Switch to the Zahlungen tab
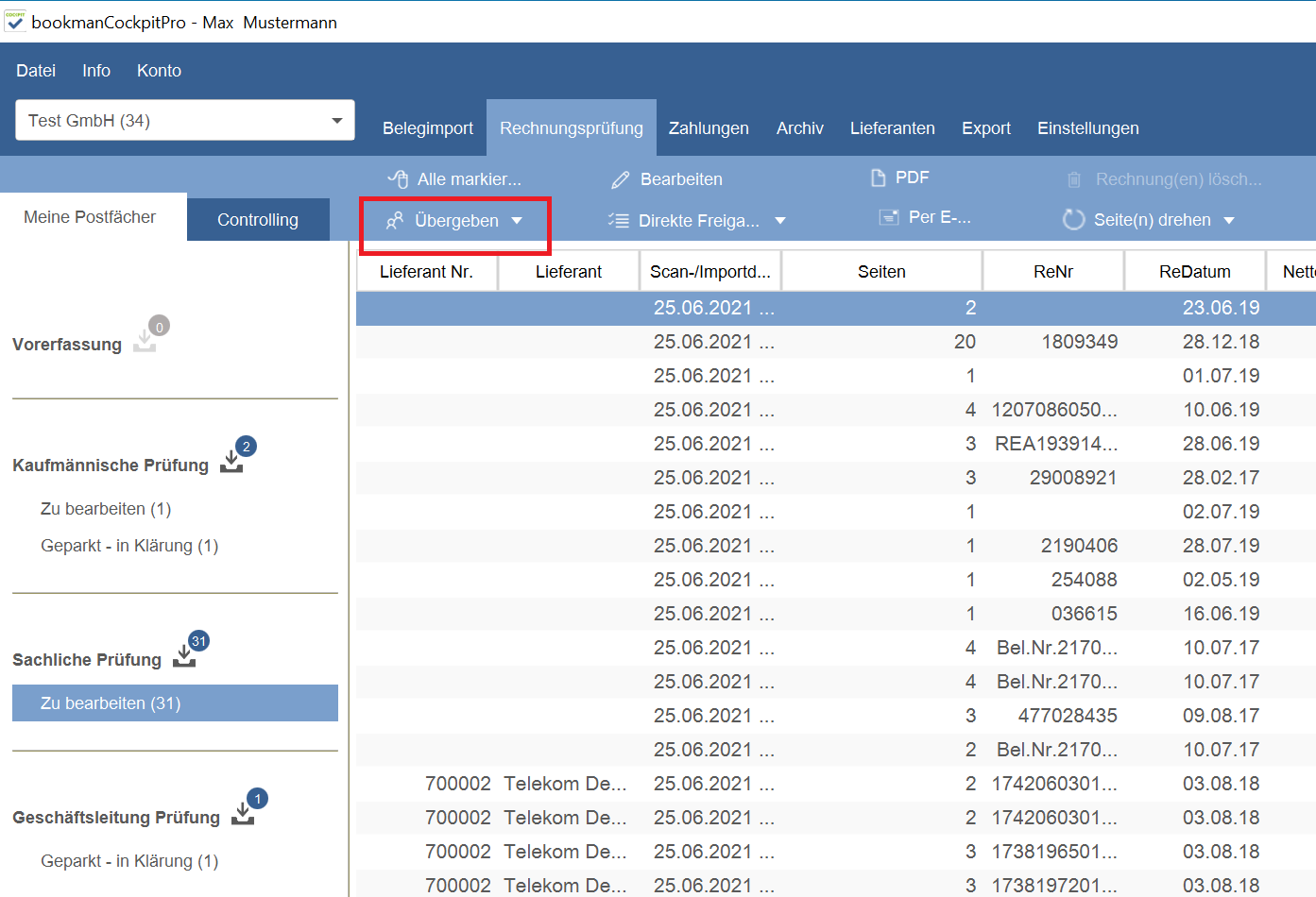This screenshot has height=897, width=1316. tap(709, 128)
